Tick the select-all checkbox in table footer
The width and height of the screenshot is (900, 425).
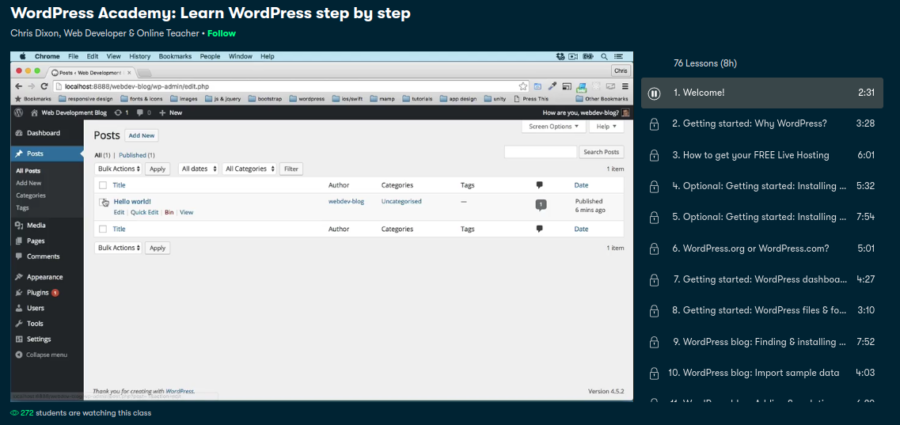pyautogui.click(x=103, y=229)
